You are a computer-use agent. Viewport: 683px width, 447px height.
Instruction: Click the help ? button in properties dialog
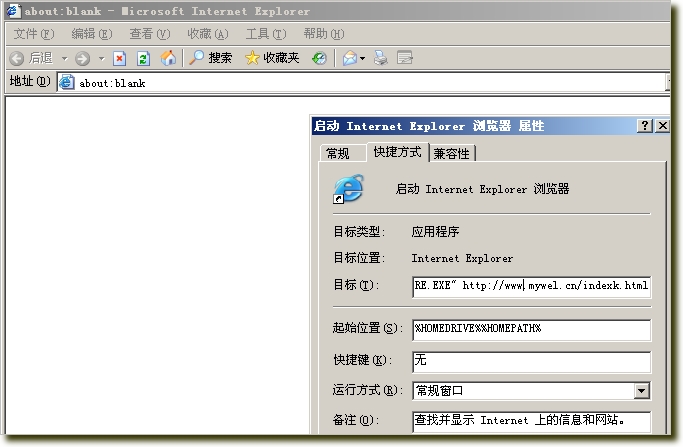pyautogui.click(x=645, y=126)
